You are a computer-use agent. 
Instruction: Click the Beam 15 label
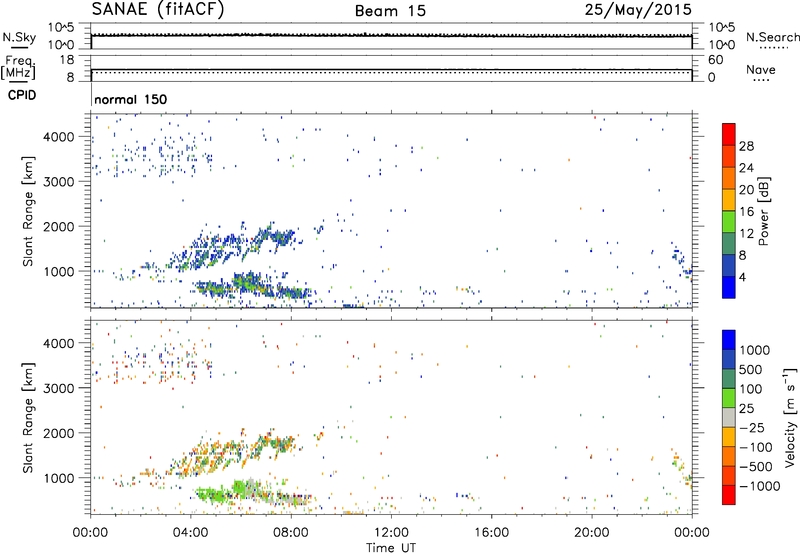[390, 11]
